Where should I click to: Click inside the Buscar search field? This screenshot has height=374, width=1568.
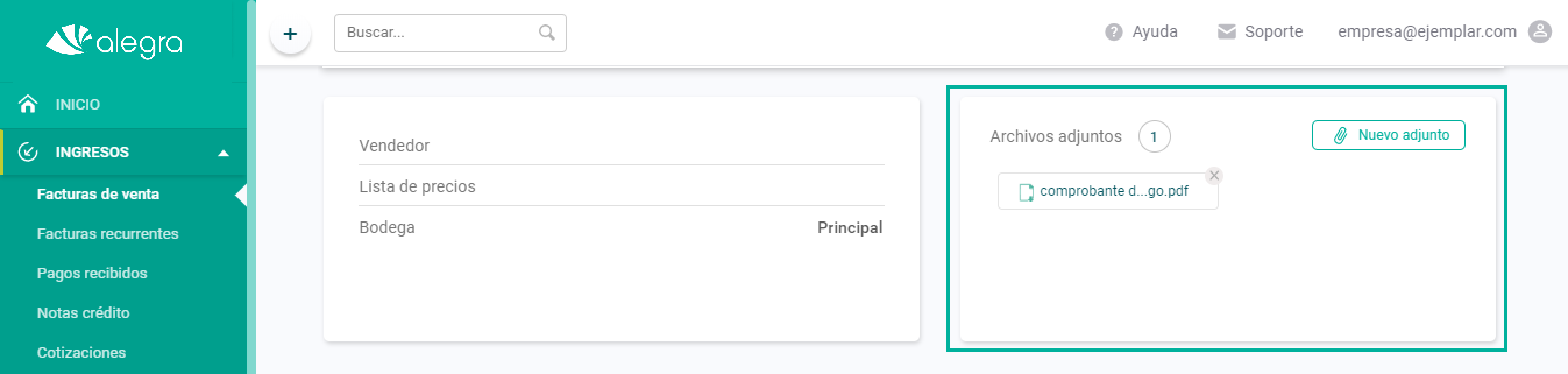click(450, 33)
